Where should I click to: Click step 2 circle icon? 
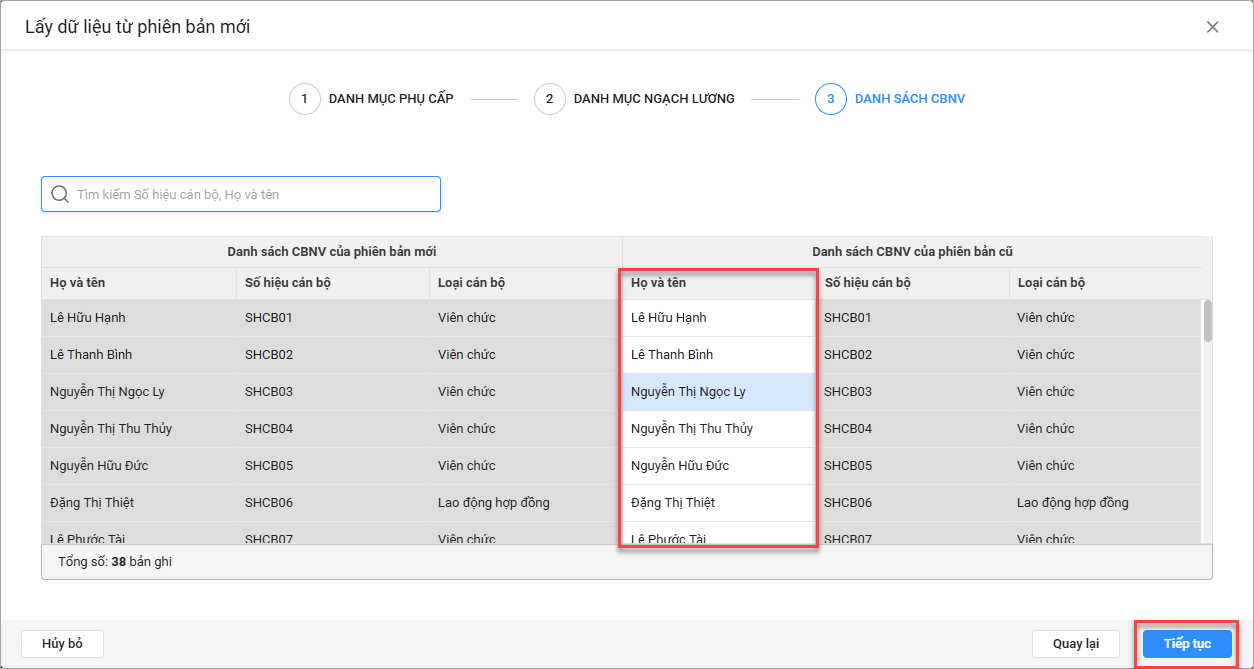tap(550, 99)
